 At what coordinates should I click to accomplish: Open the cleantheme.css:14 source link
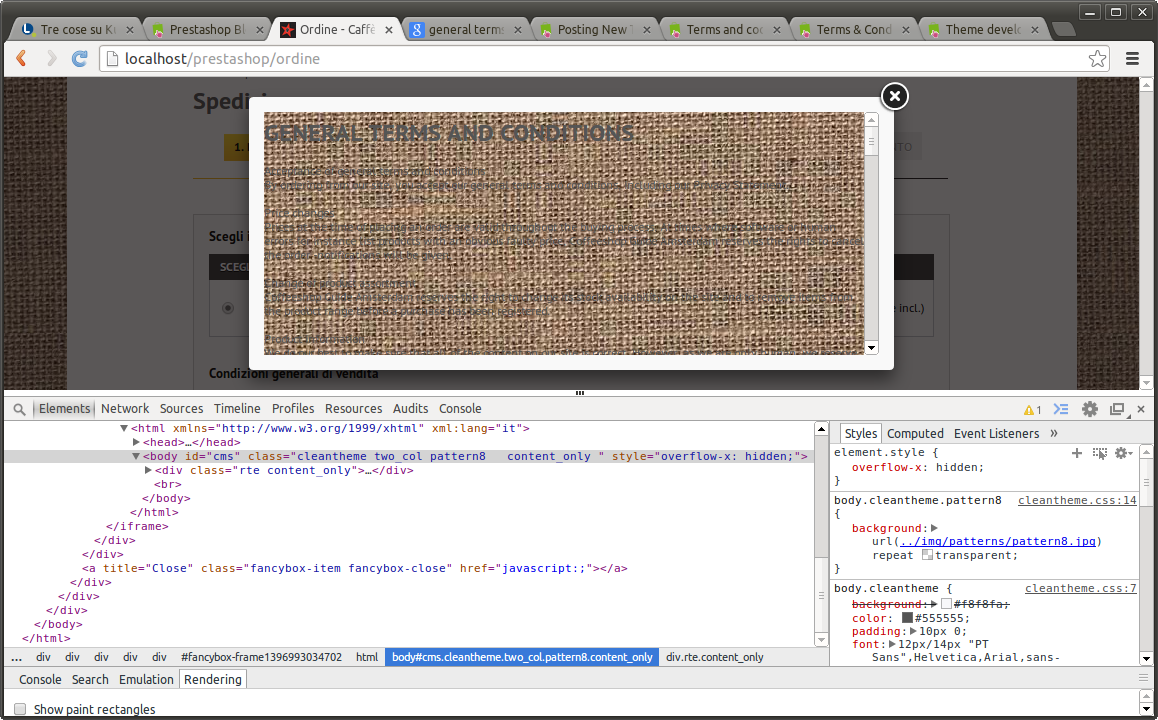pyautogui.click(x=1077, y=500)
